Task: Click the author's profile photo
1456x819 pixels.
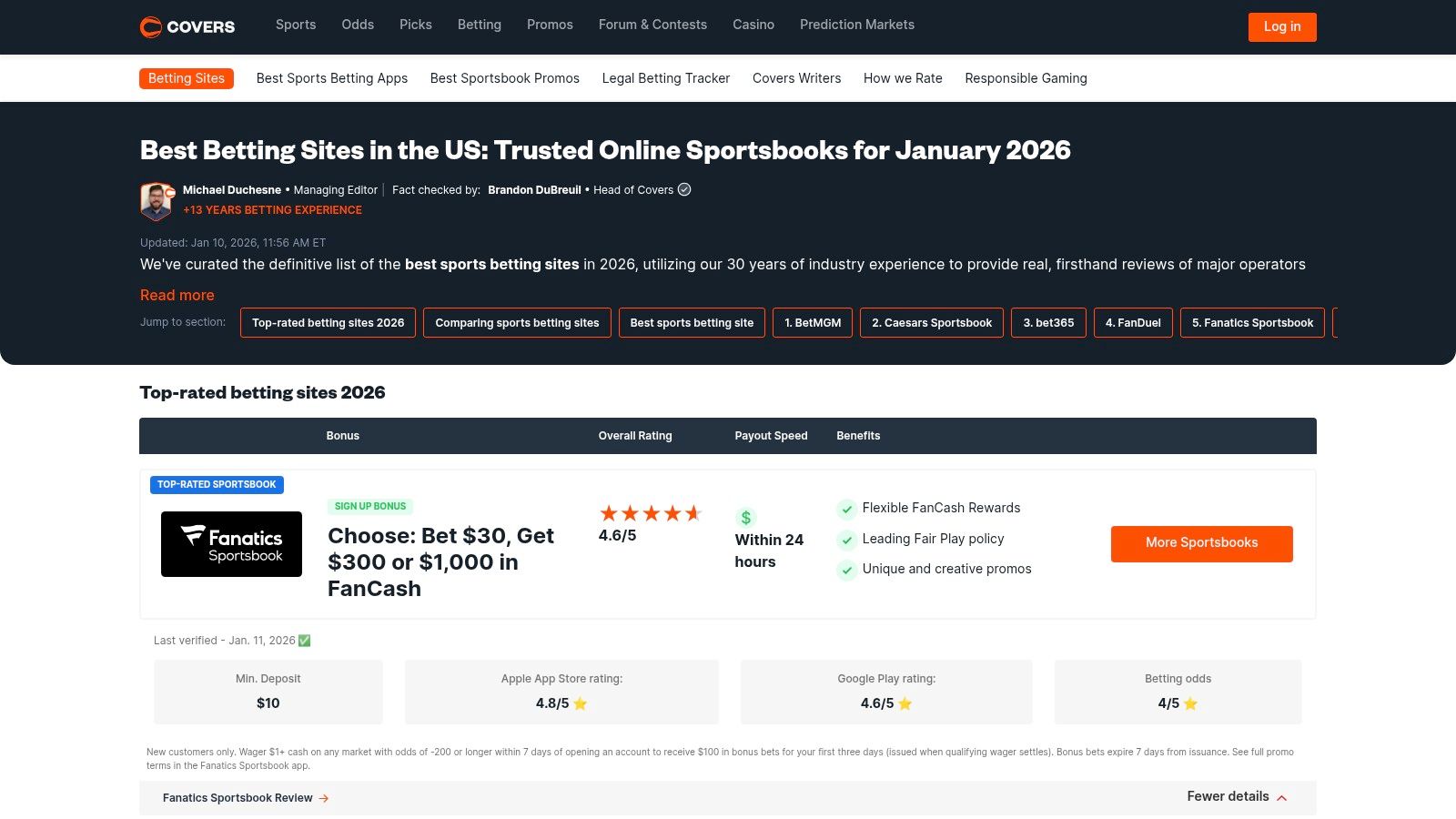Action: (x=156, y=200)
